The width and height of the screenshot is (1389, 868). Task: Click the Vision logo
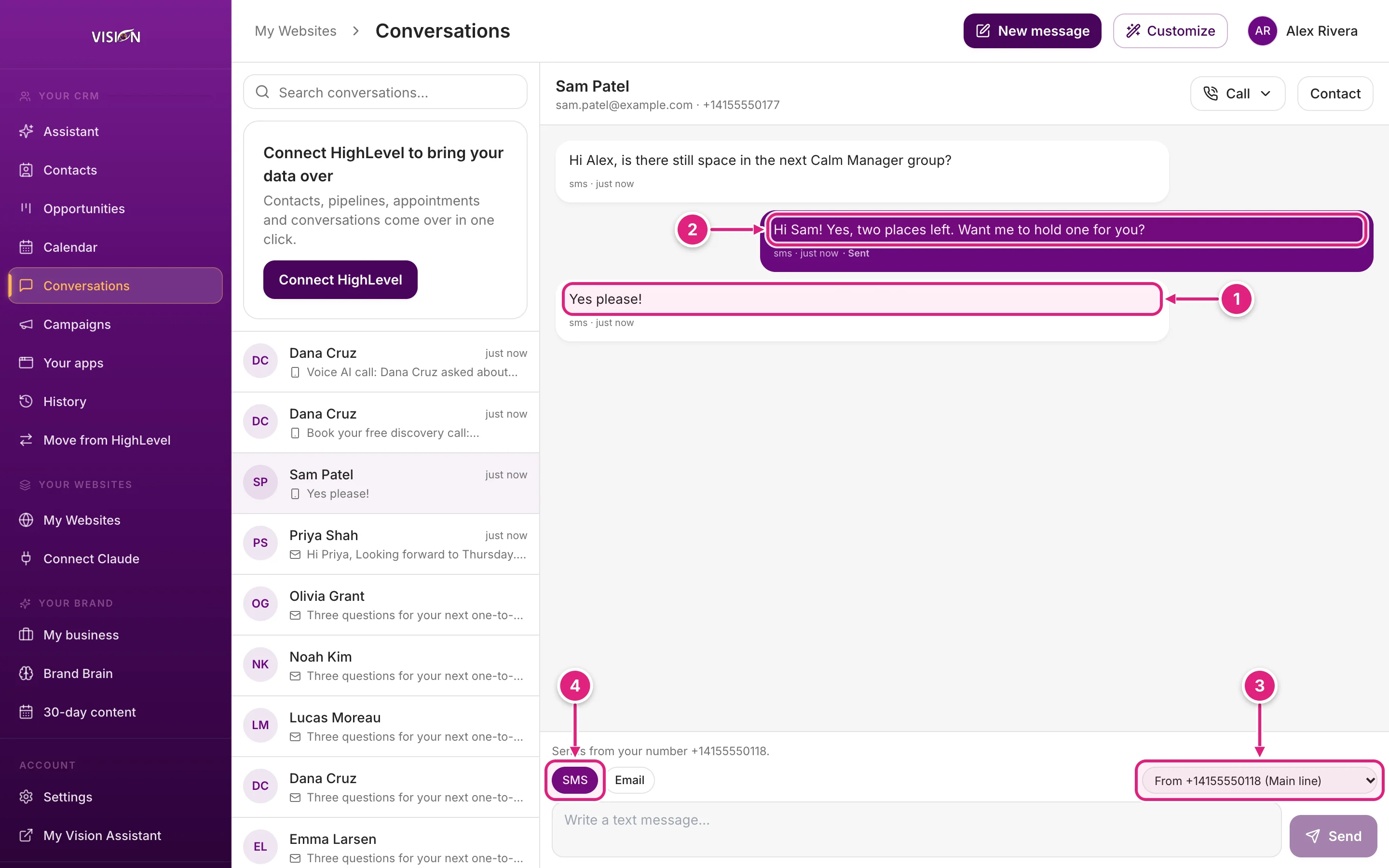115,36
